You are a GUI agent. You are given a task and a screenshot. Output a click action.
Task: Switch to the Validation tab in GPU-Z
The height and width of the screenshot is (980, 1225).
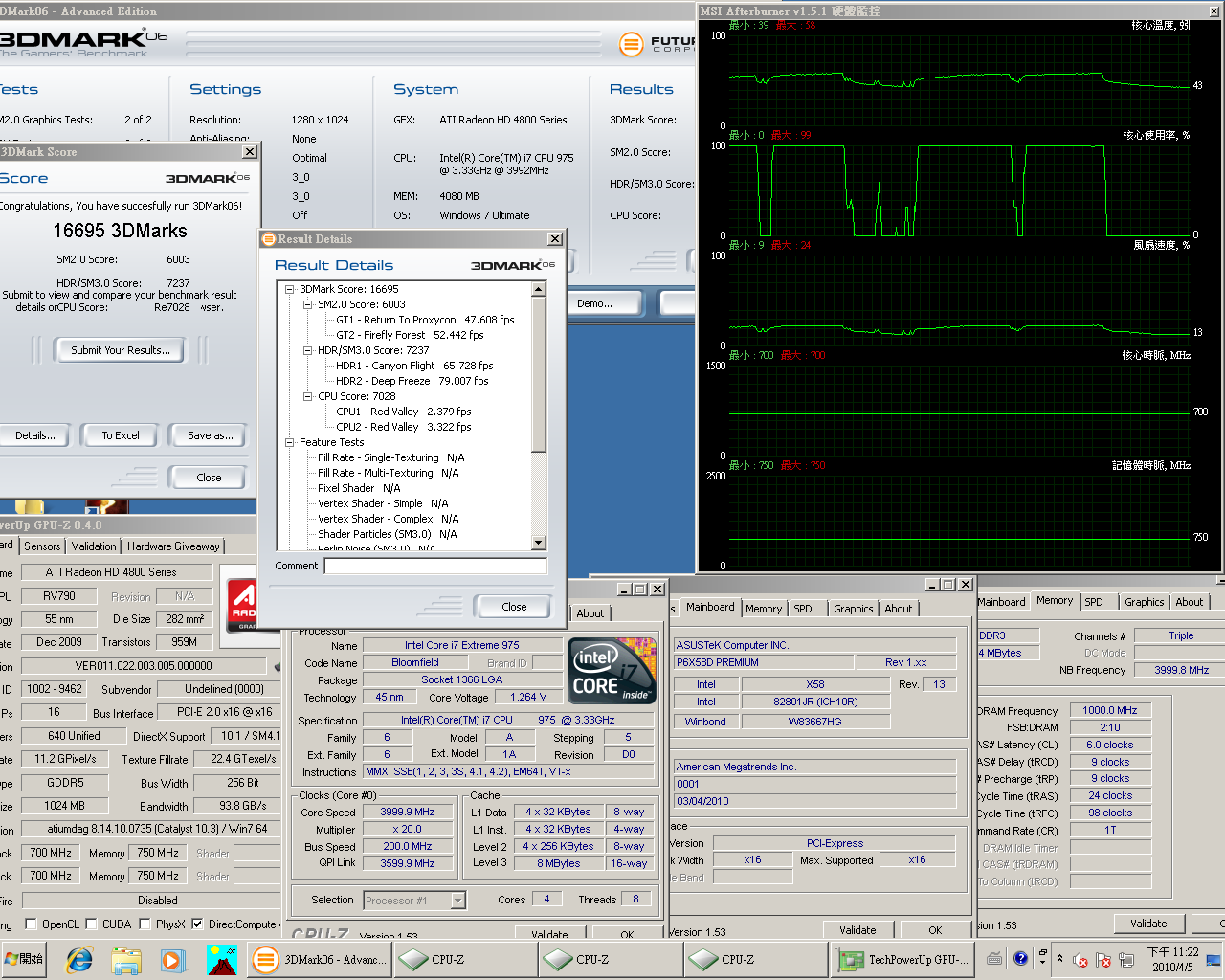94,546
